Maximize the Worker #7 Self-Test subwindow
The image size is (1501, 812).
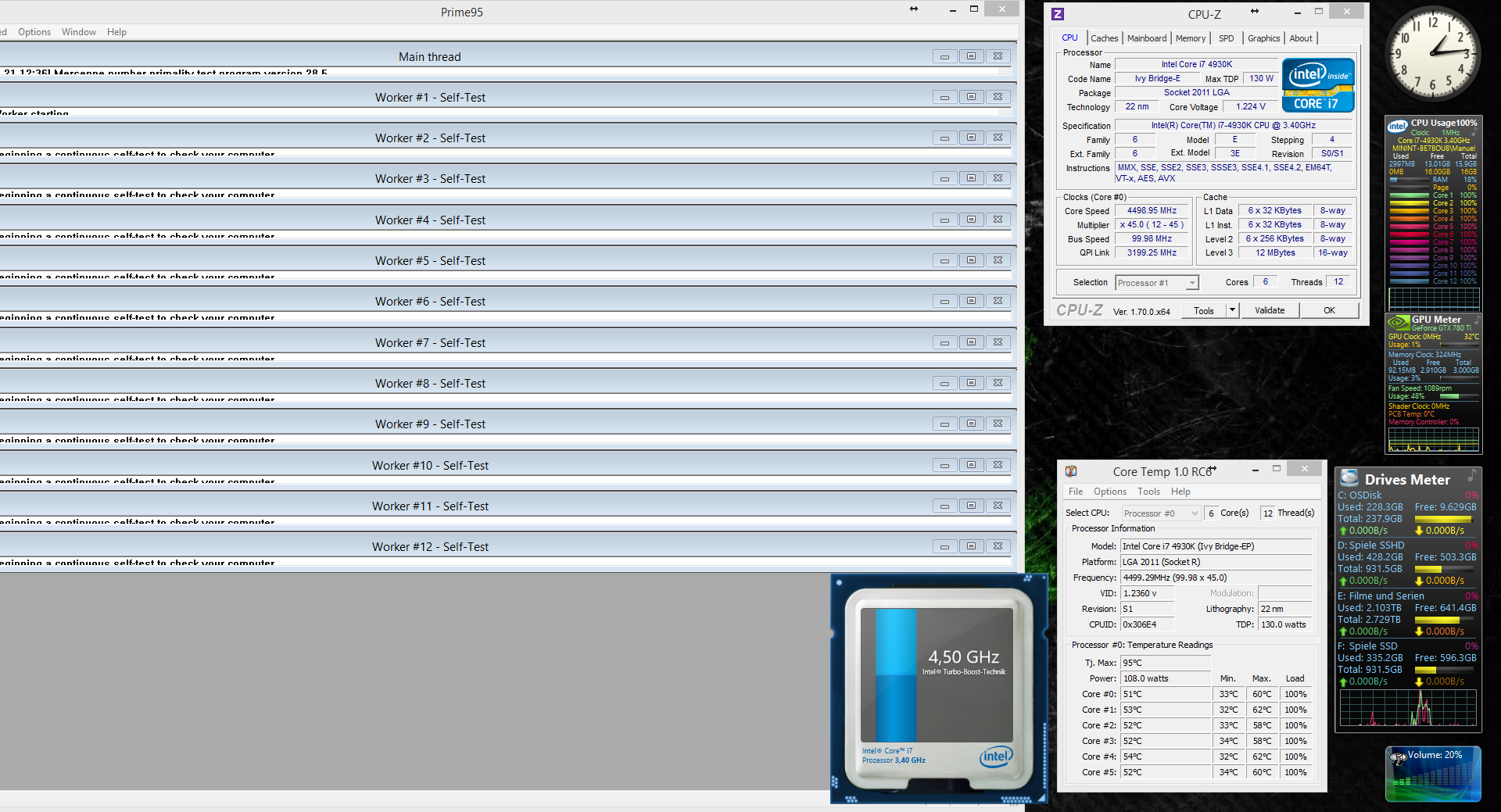pos(971,342)
